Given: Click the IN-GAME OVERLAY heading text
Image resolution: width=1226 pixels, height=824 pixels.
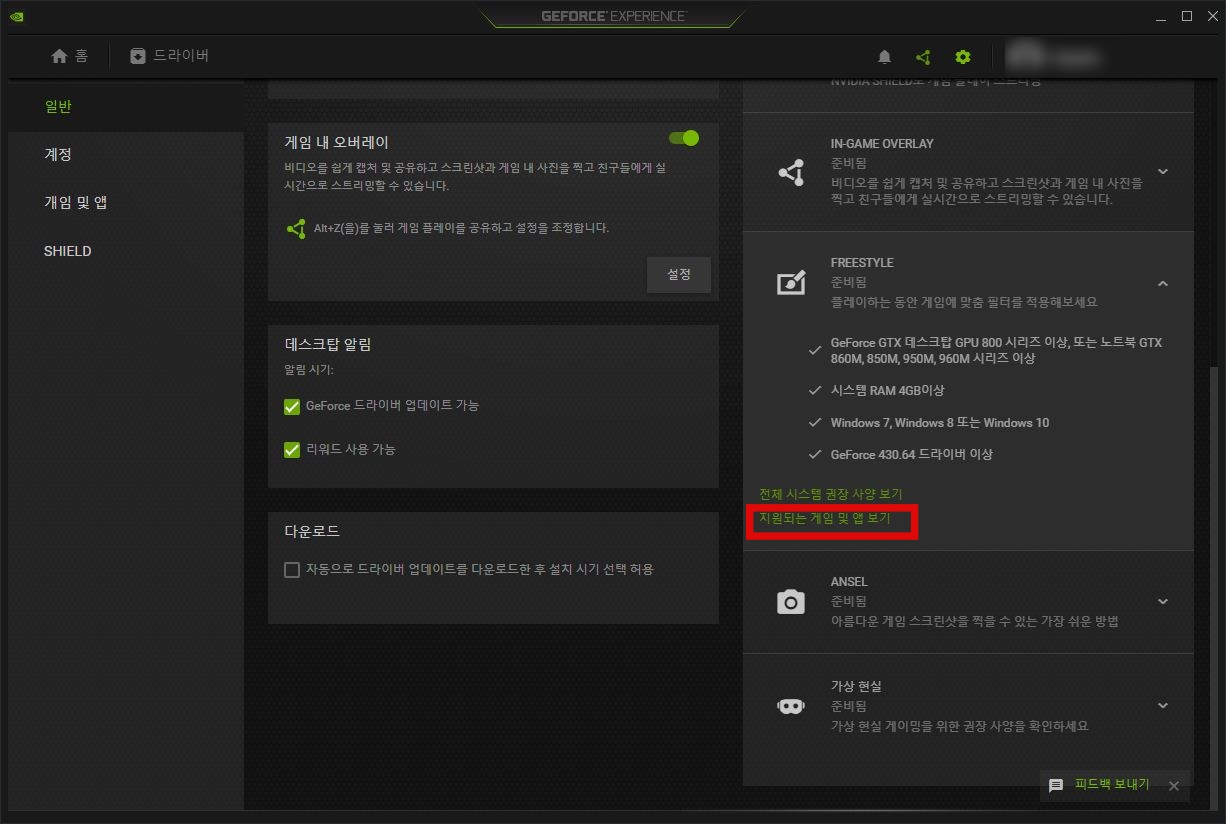Looking at the screenshot, I should [x=882, y=144].
